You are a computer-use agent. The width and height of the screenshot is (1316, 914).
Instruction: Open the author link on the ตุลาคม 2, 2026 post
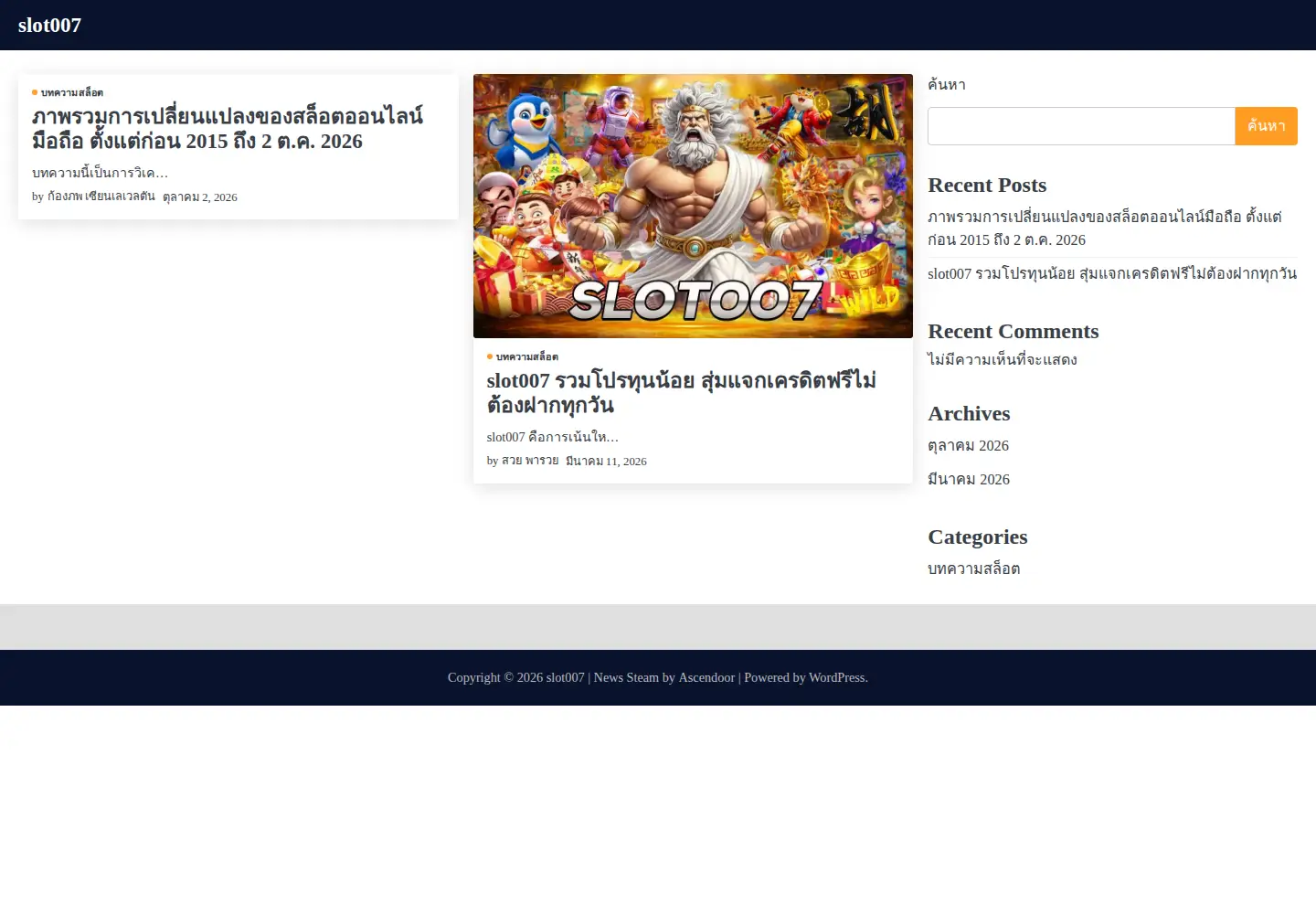pyautogui.click(x=101, y=197)
